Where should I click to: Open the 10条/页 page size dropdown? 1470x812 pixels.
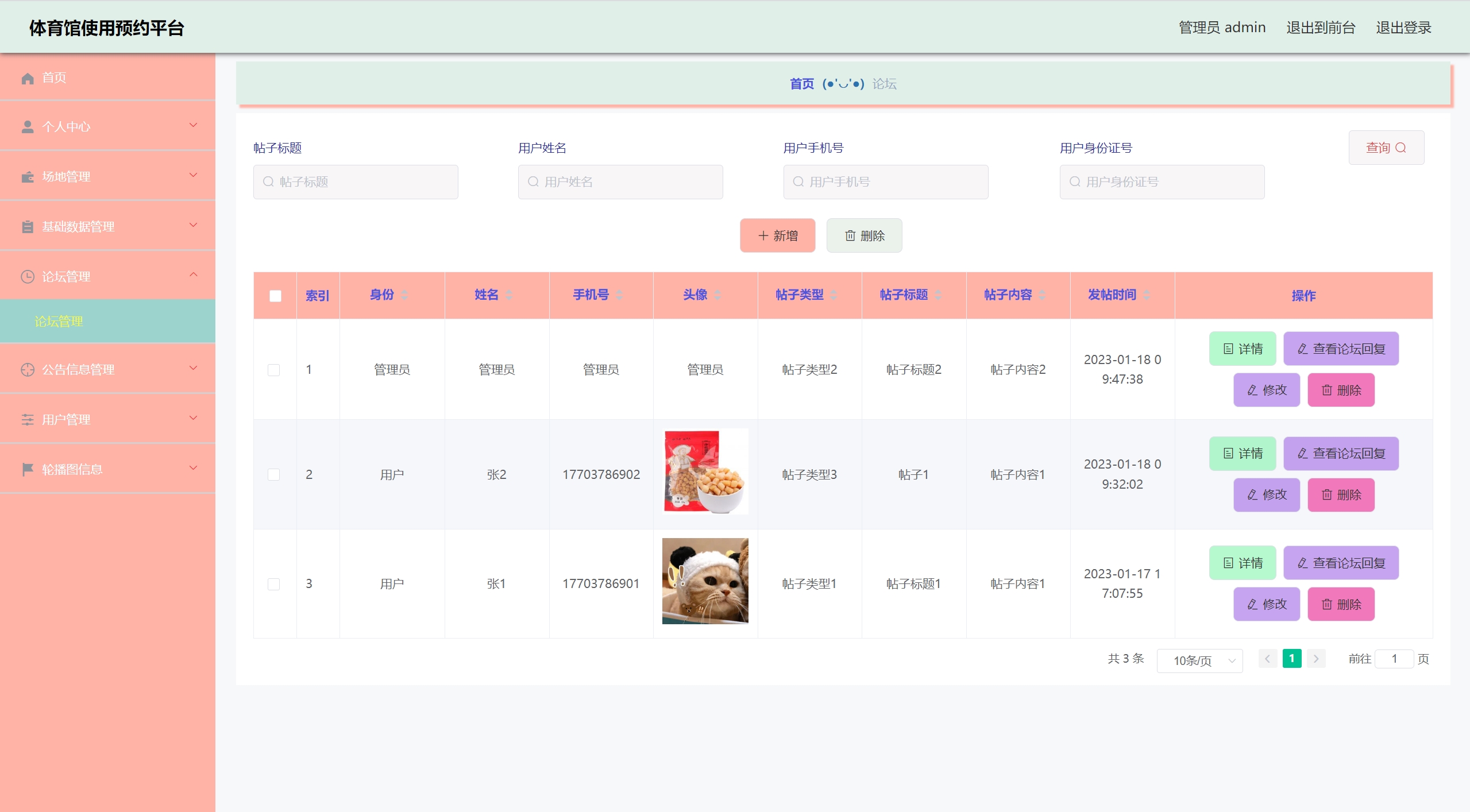coord(1199,660)
